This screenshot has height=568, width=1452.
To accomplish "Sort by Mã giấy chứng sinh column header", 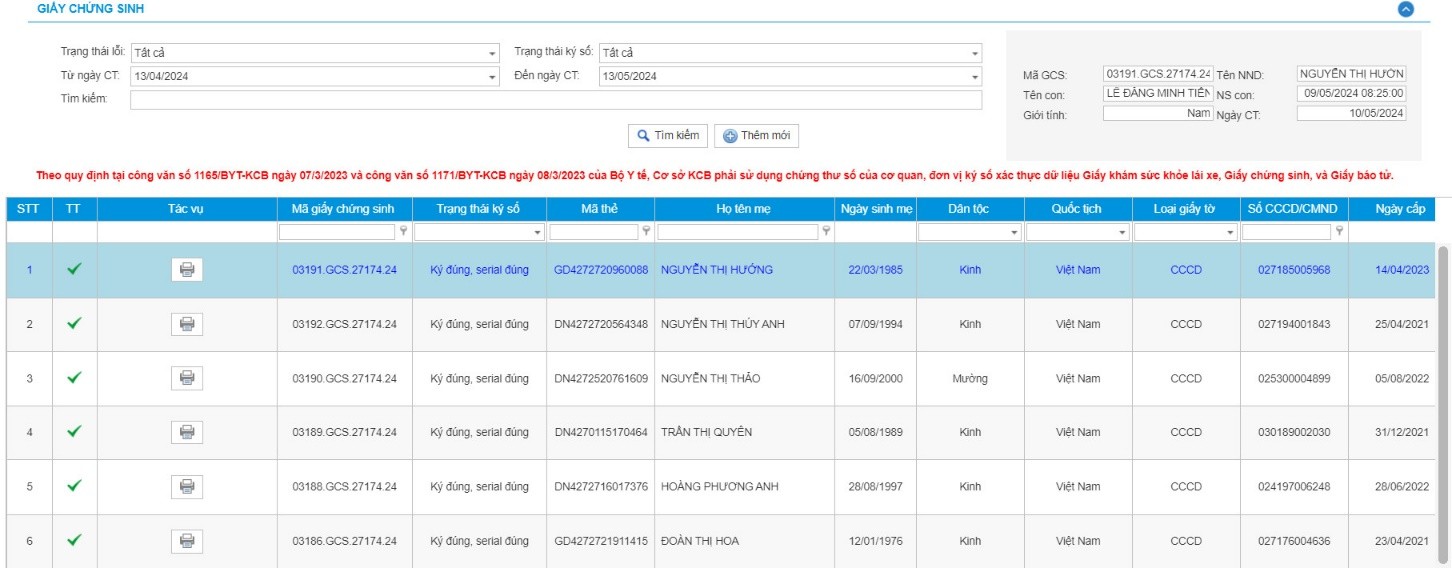I will [x=344, y=208].
